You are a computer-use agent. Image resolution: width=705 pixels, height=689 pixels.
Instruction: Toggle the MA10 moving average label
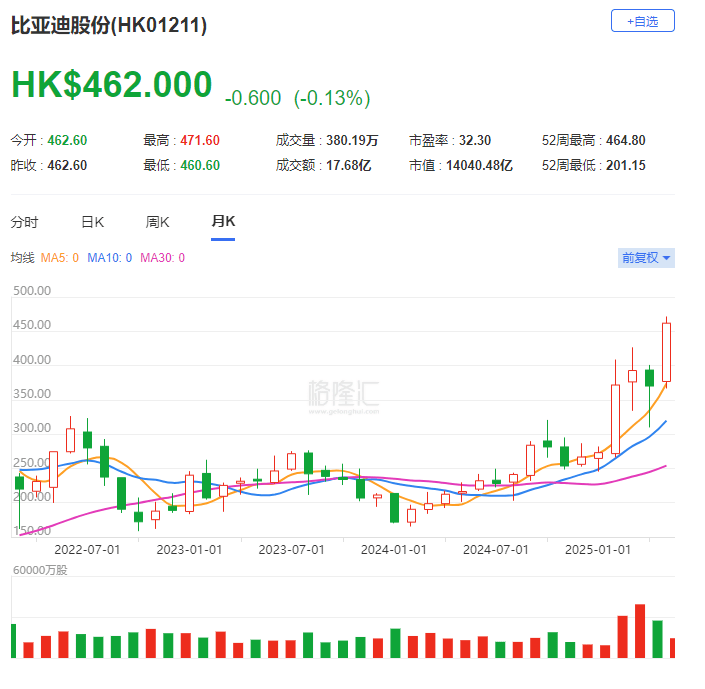click(108, 258)
